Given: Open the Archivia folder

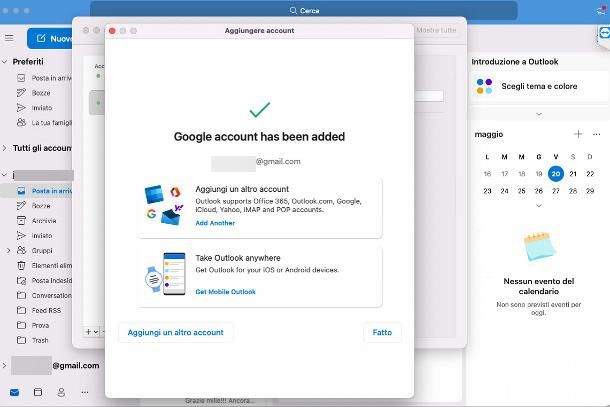Looking at the screenshot, I should (37, 221).
